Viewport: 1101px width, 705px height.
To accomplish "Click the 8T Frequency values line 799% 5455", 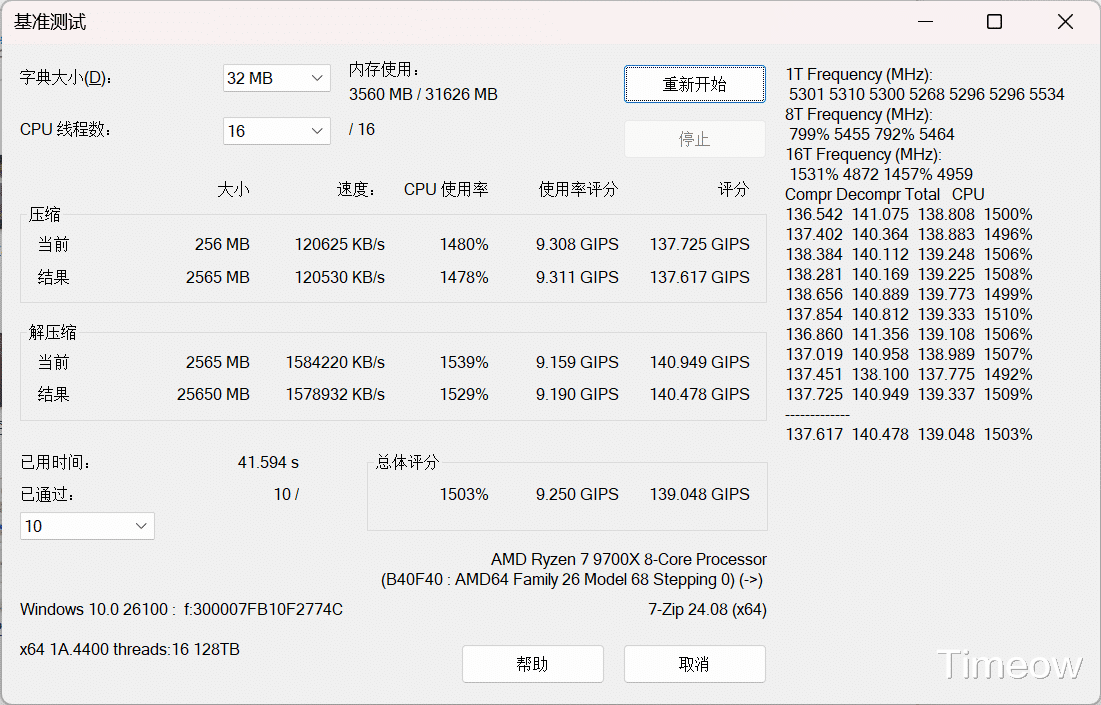I will [871, 134].
